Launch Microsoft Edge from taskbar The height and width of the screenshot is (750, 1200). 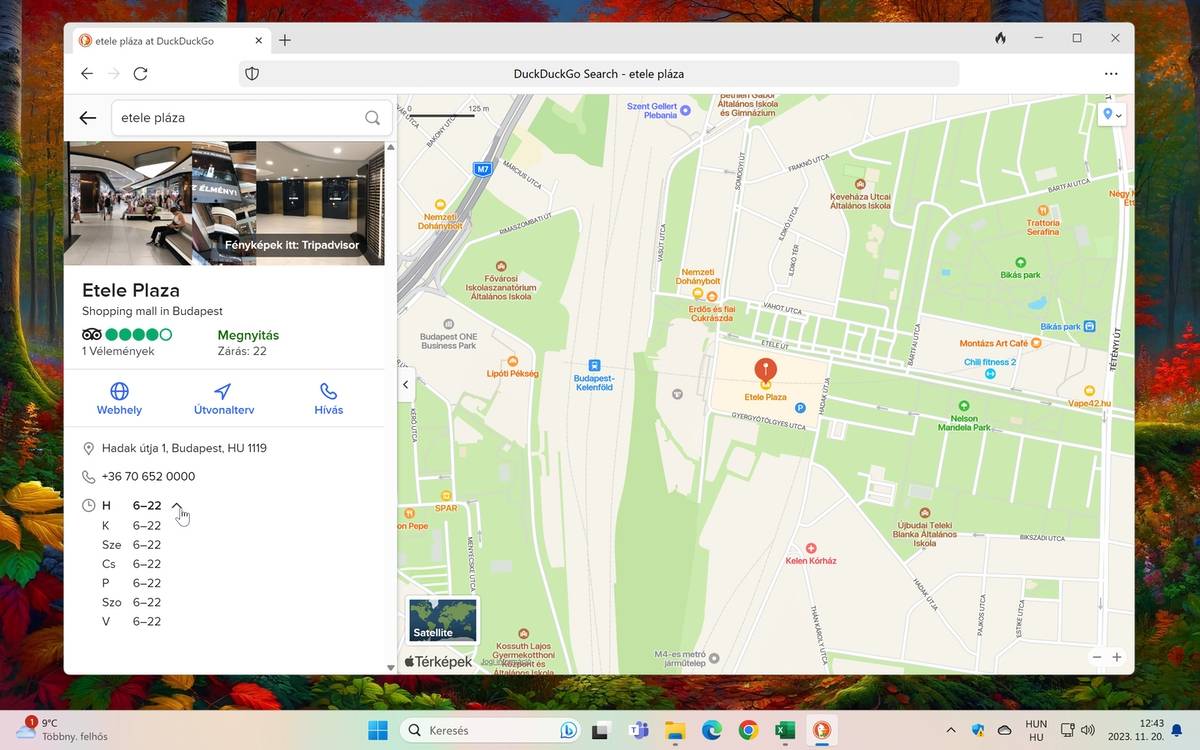[x=711, y=730]
